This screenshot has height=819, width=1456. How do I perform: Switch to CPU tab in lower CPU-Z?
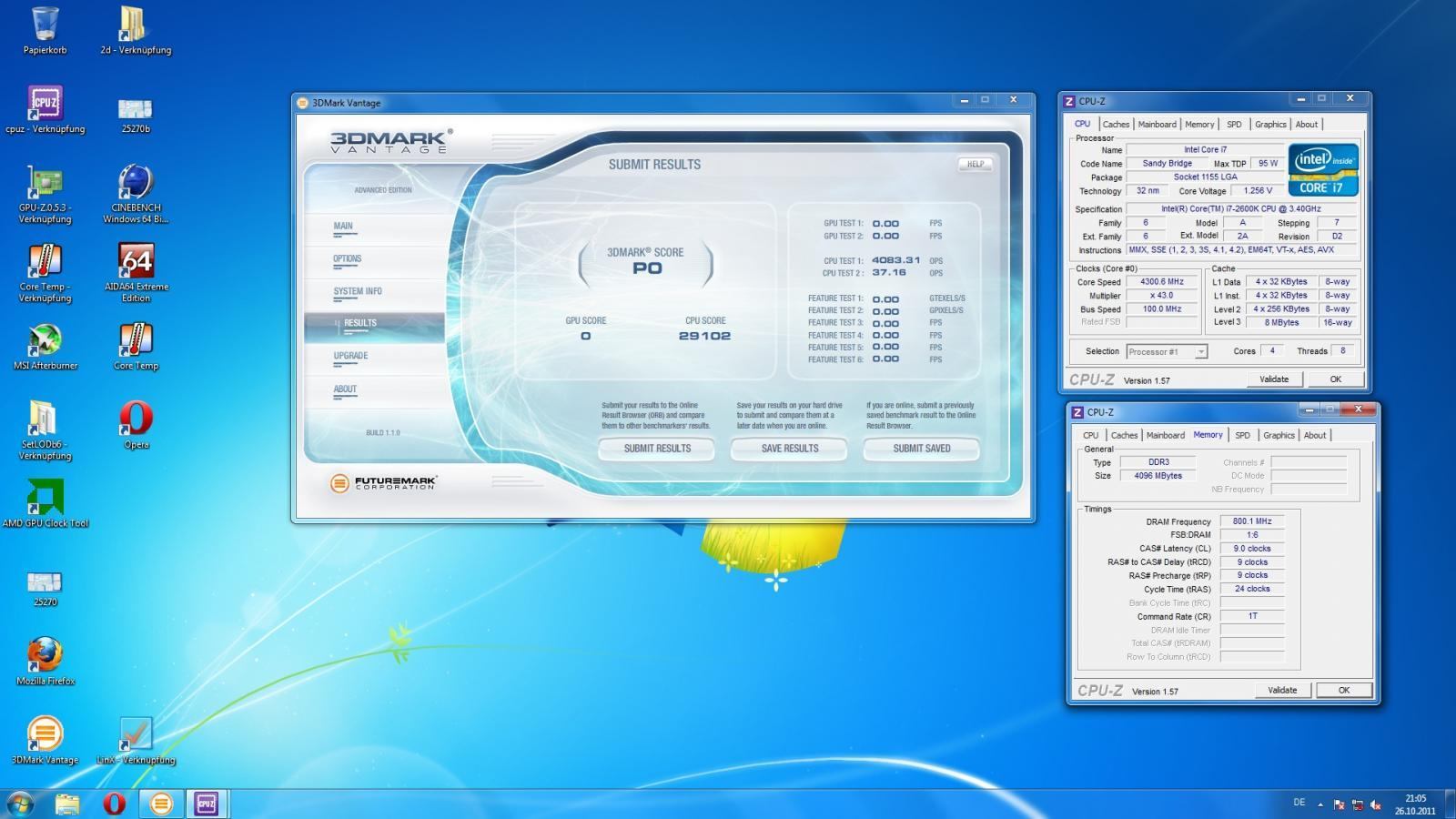[x=1090, y=436]
